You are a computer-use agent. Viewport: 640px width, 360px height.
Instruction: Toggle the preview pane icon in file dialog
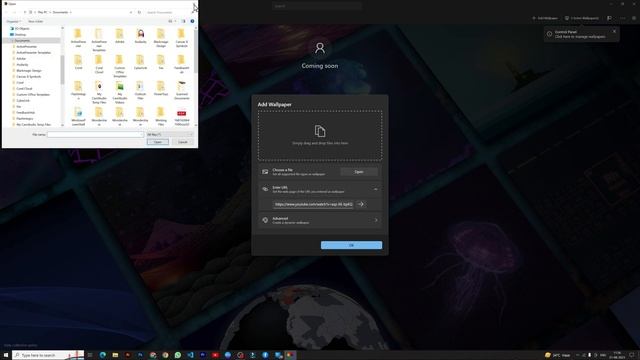coord(184,21)
